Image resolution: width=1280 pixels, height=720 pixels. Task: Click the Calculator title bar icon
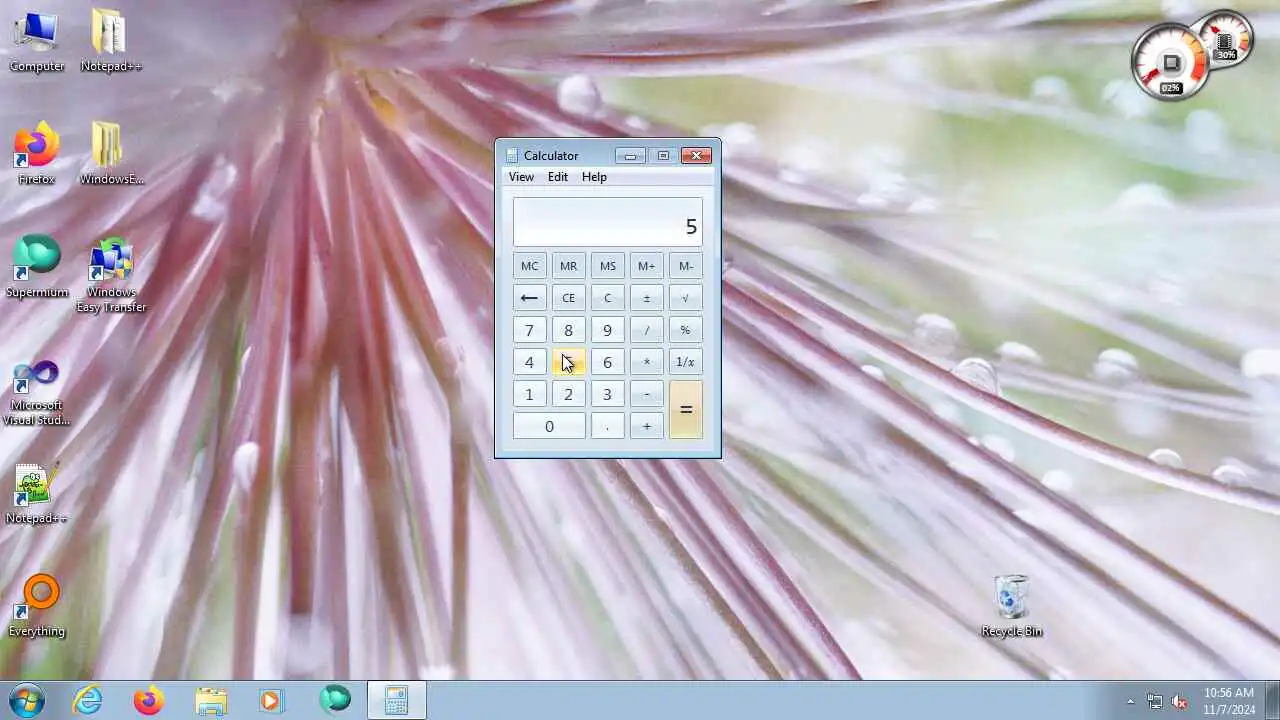[512, 156]
